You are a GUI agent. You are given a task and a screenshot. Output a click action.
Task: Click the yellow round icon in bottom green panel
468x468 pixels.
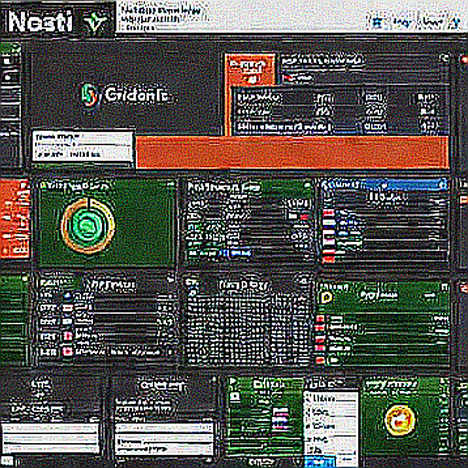400,420
